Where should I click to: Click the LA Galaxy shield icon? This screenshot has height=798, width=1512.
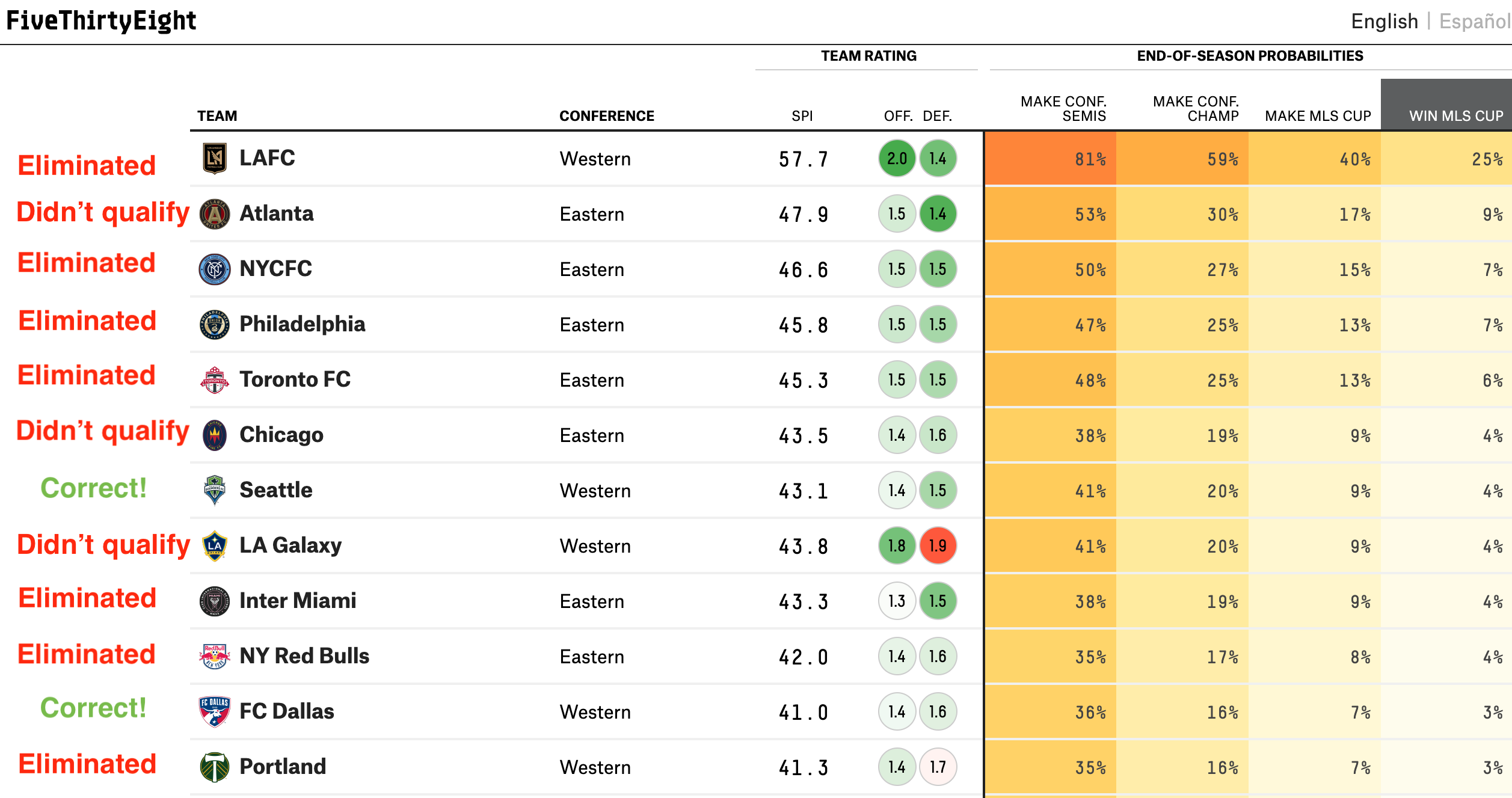coord(215,546)
